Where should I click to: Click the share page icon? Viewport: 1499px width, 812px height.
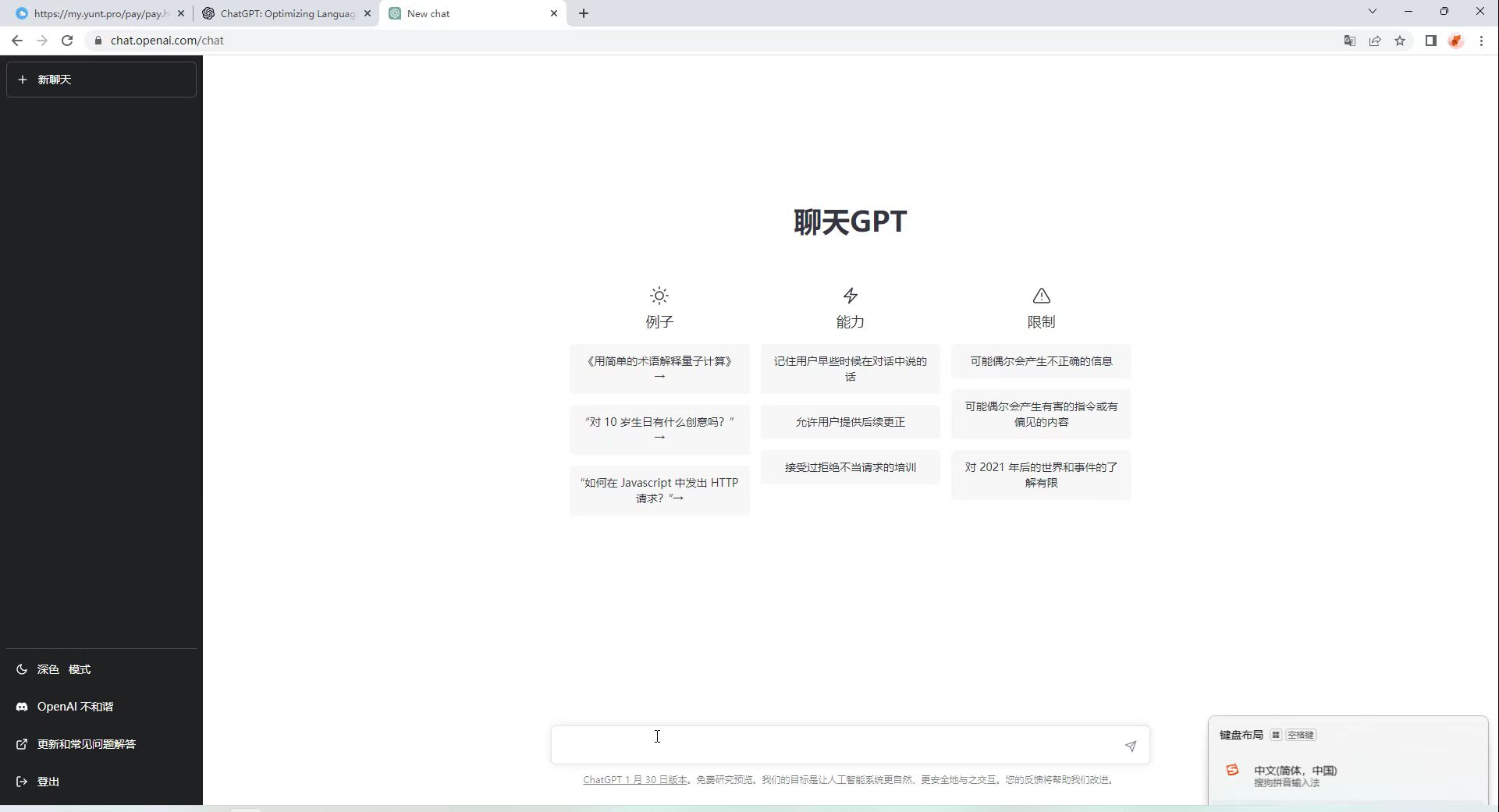click(x=1375, y=41)
